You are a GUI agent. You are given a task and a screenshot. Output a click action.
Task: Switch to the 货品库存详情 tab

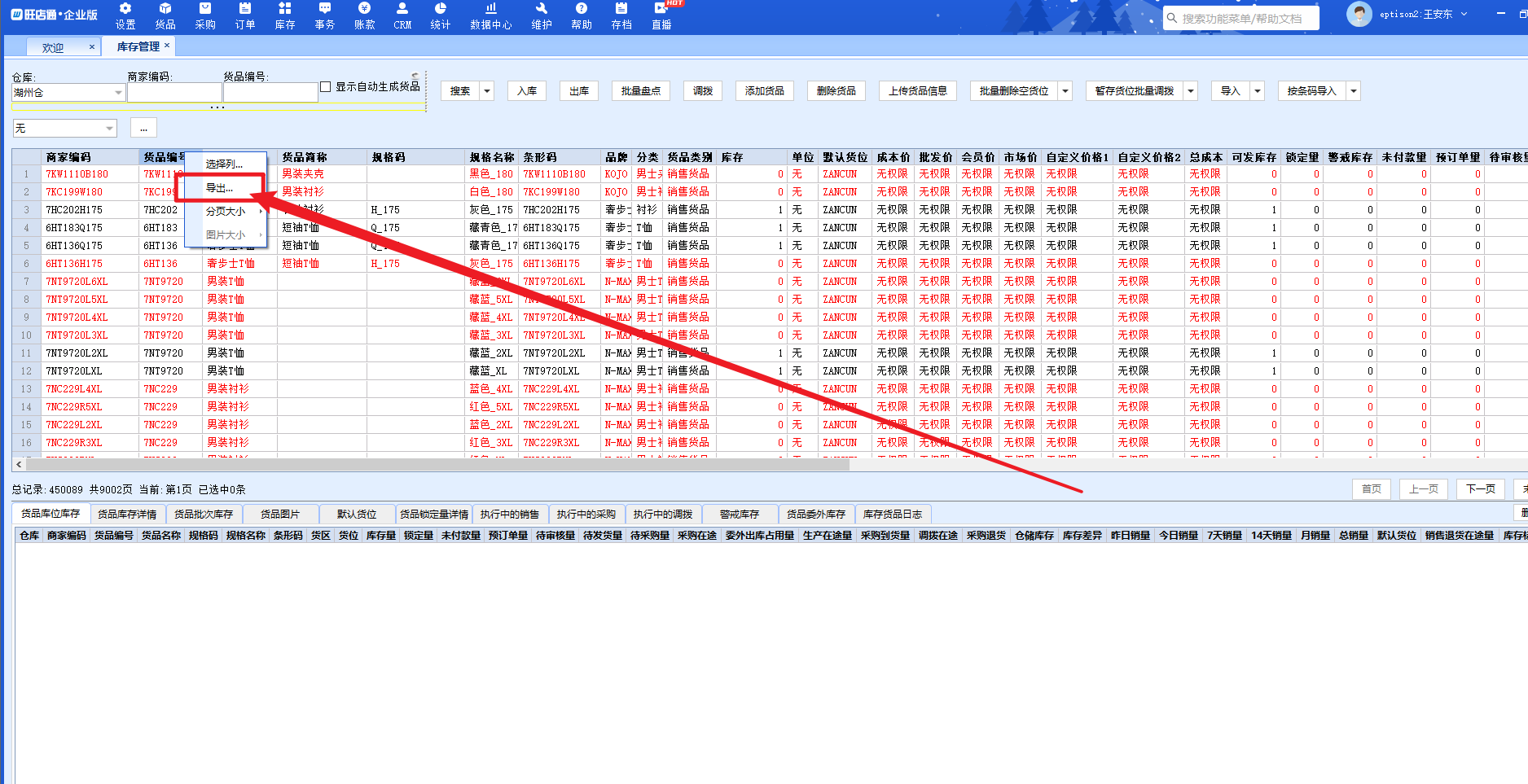coord(127,515)
